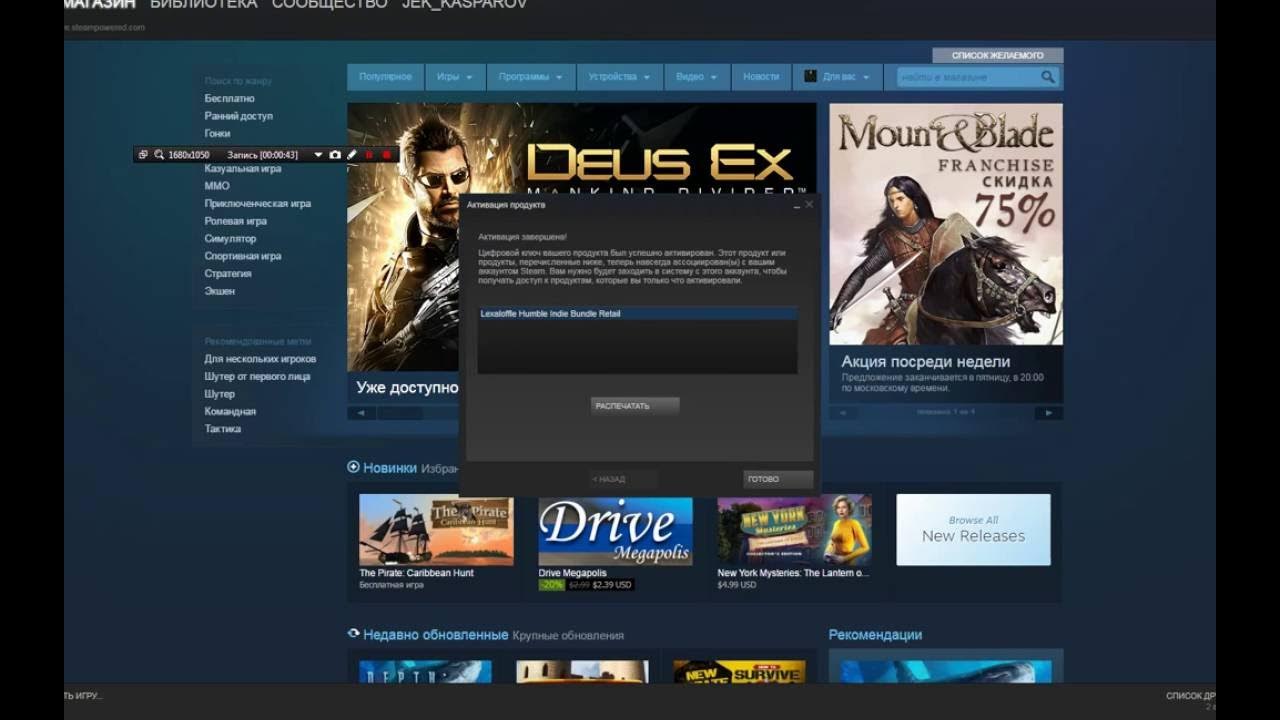Open the Популярное store tab
The width and height of the screenshot is (1280, 720).
(x=385, y=77)
